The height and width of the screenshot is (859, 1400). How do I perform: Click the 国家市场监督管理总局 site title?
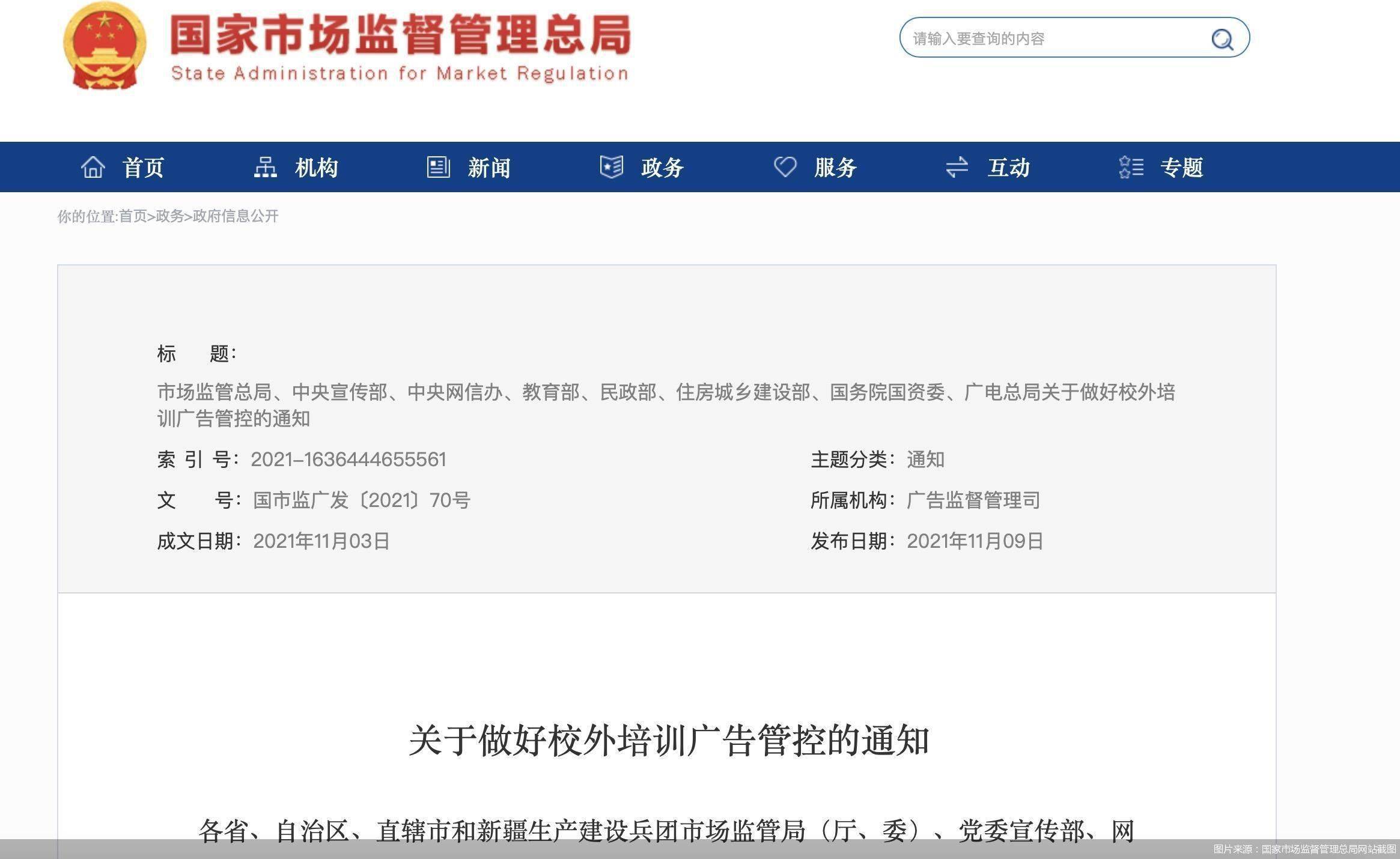click(400, 34)
